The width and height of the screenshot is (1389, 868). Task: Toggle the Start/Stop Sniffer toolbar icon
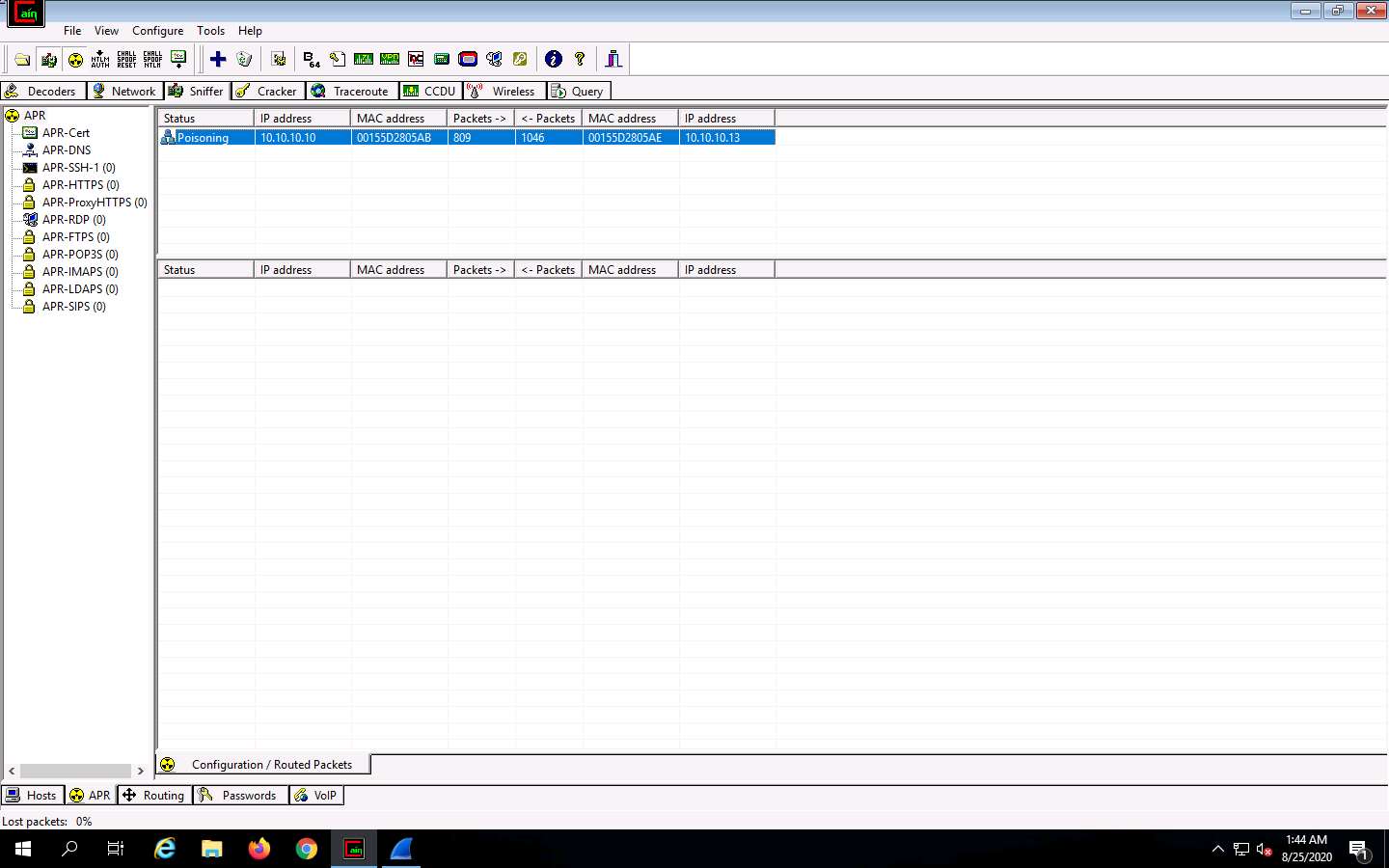click(48, 60)
